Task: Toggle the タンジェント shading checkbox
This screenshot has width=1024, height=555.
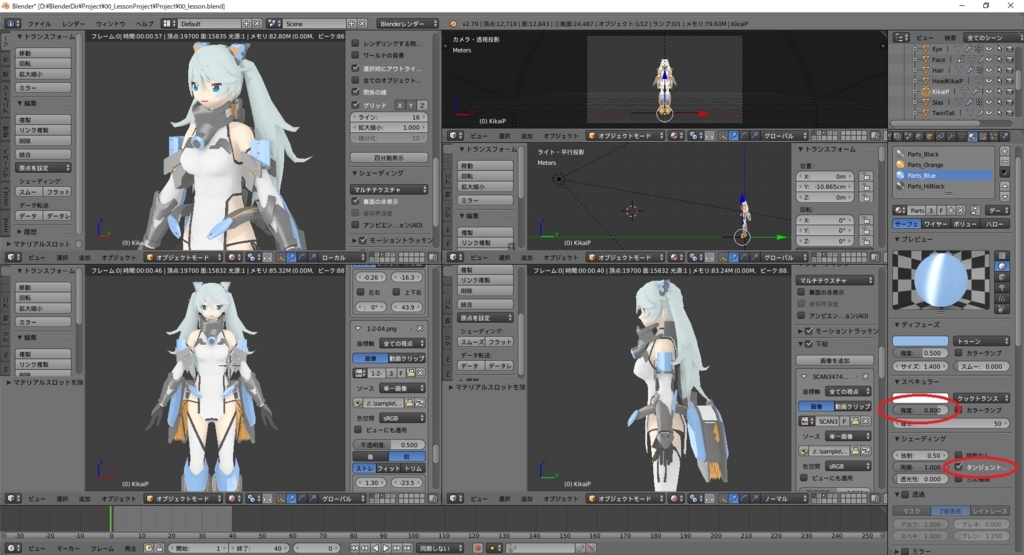Action: point(958,467)
